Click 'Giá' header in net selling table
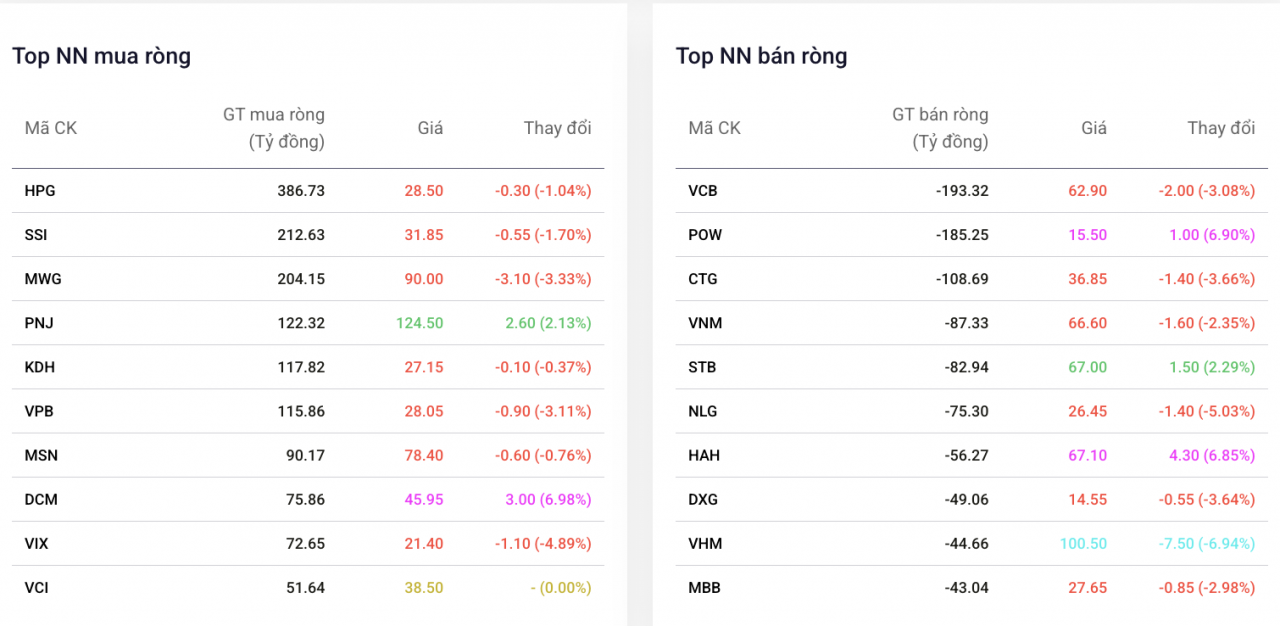The width and height of the screenshot is (1280, 626). tap(1094, 128)
